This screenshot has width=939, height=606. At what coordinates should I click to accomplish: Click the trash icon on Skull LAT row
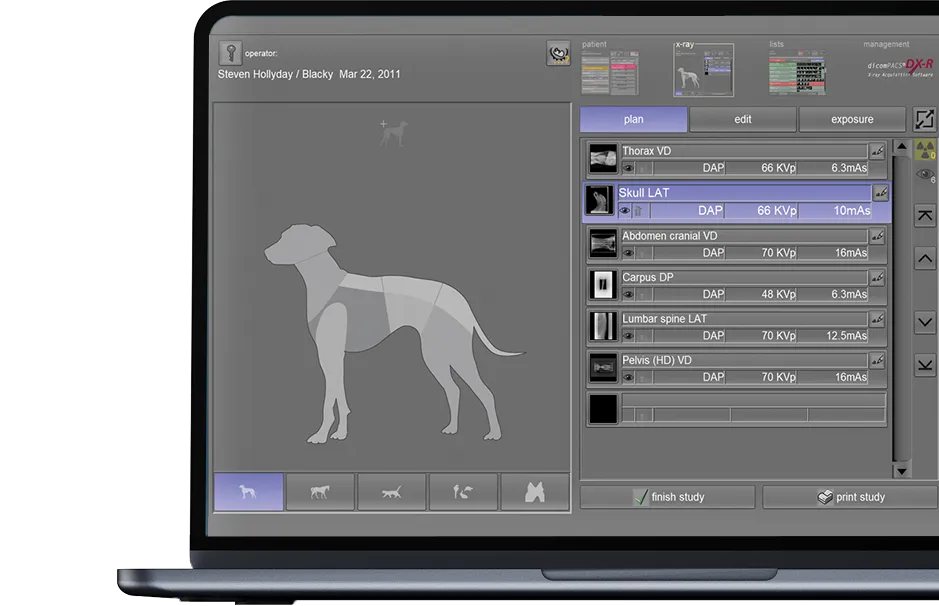(639, 211)
